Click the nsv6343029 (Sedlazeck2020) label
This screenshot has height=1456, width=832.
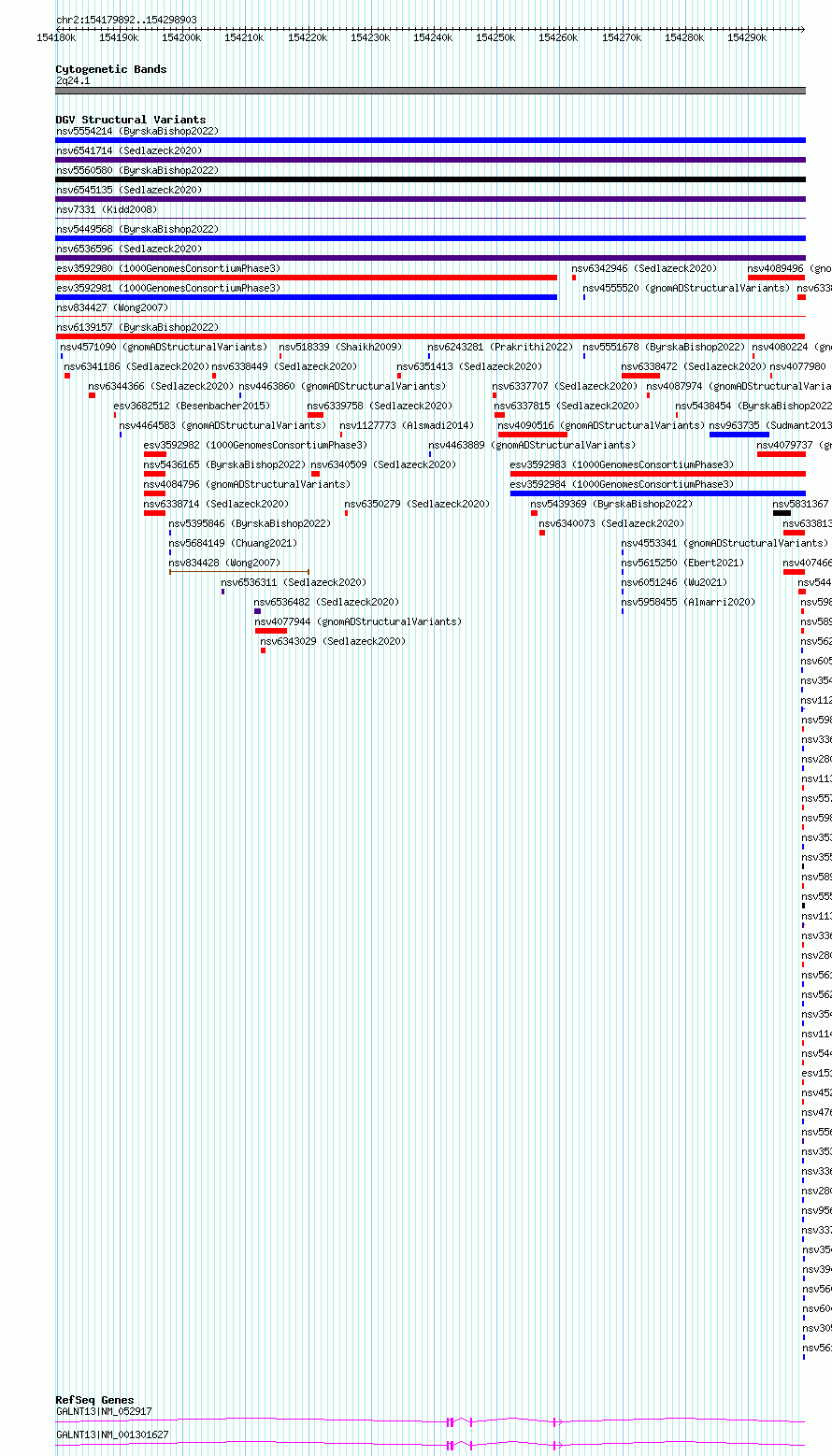(333, 642)
